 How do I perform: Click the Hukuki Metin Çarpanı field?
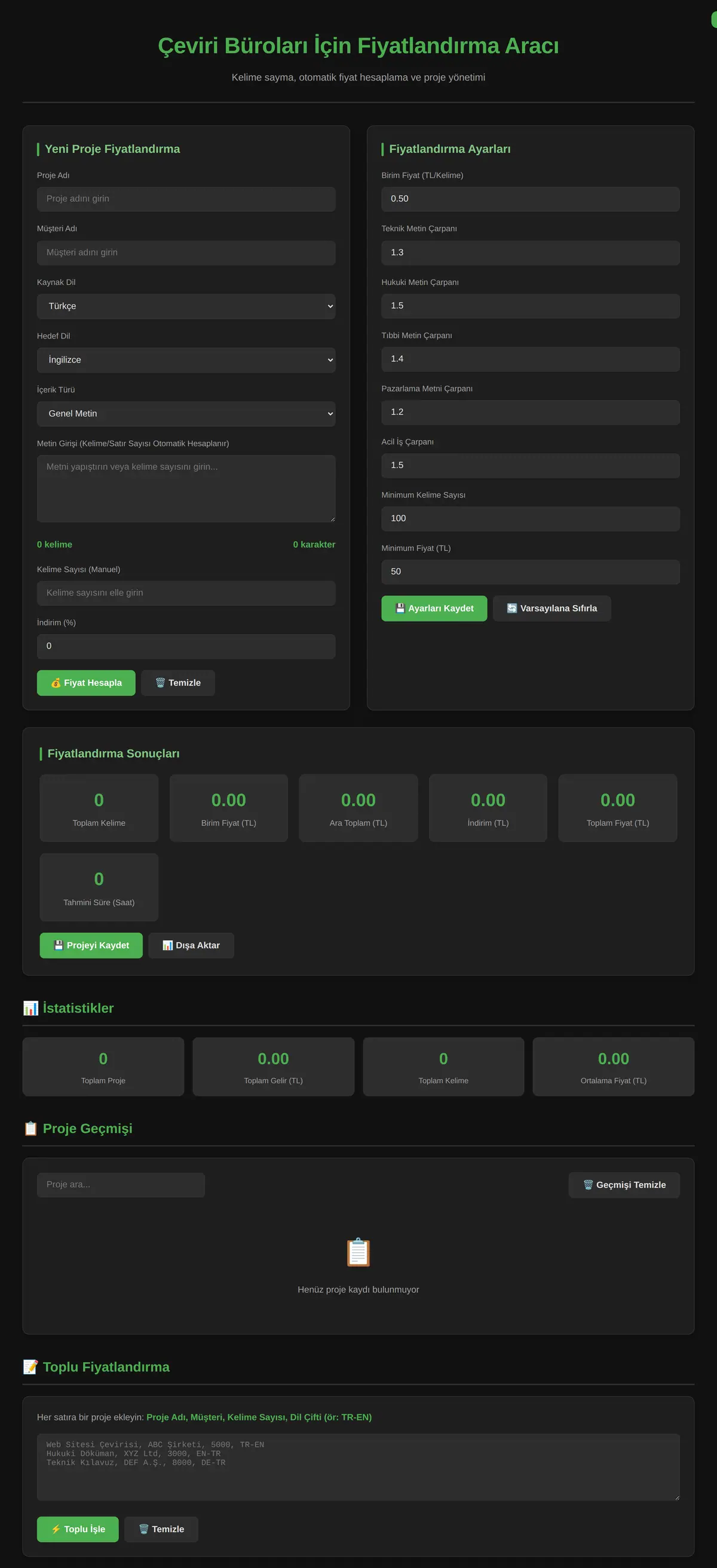531,306
